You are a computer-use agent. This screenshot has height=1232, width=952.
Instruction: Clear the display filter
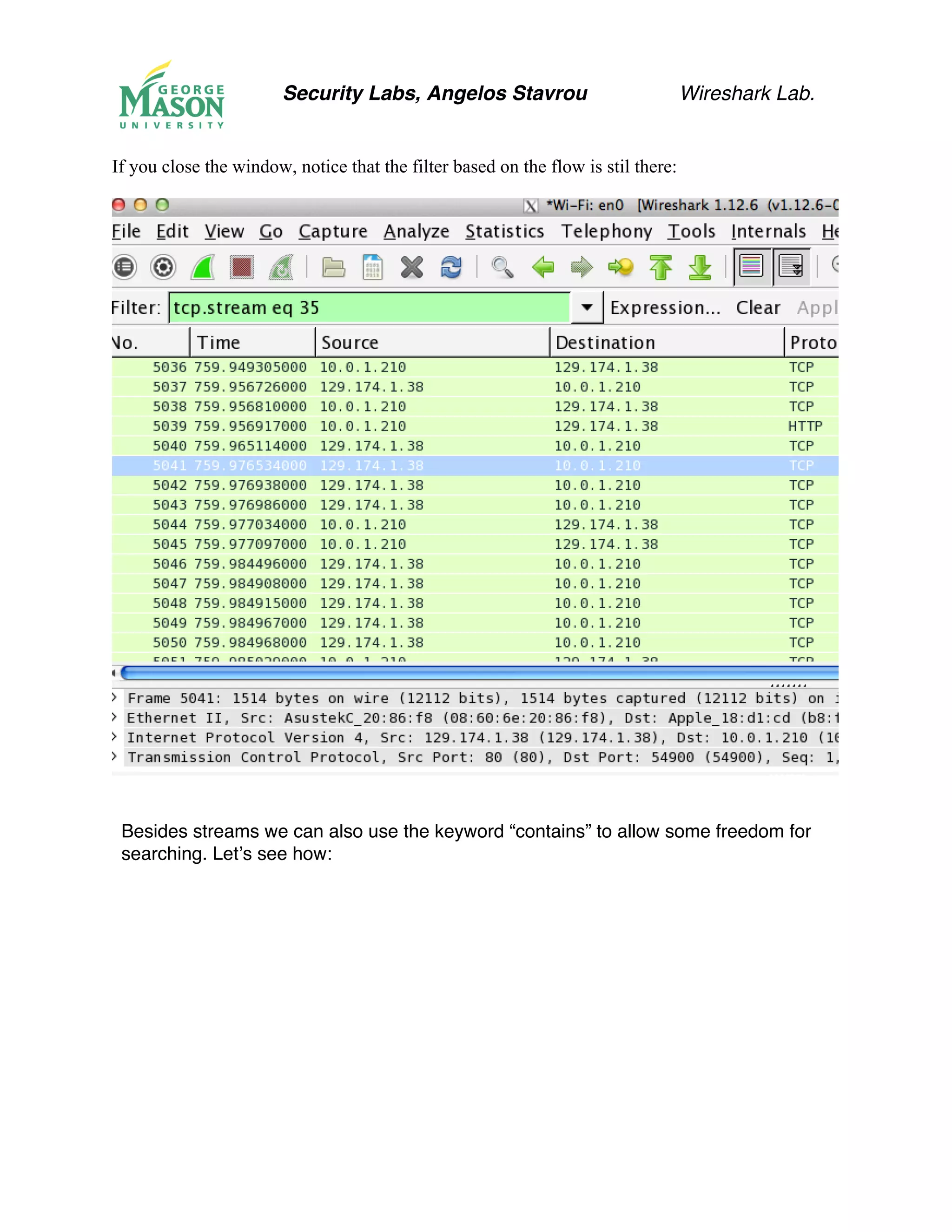(x=758, y=307)
